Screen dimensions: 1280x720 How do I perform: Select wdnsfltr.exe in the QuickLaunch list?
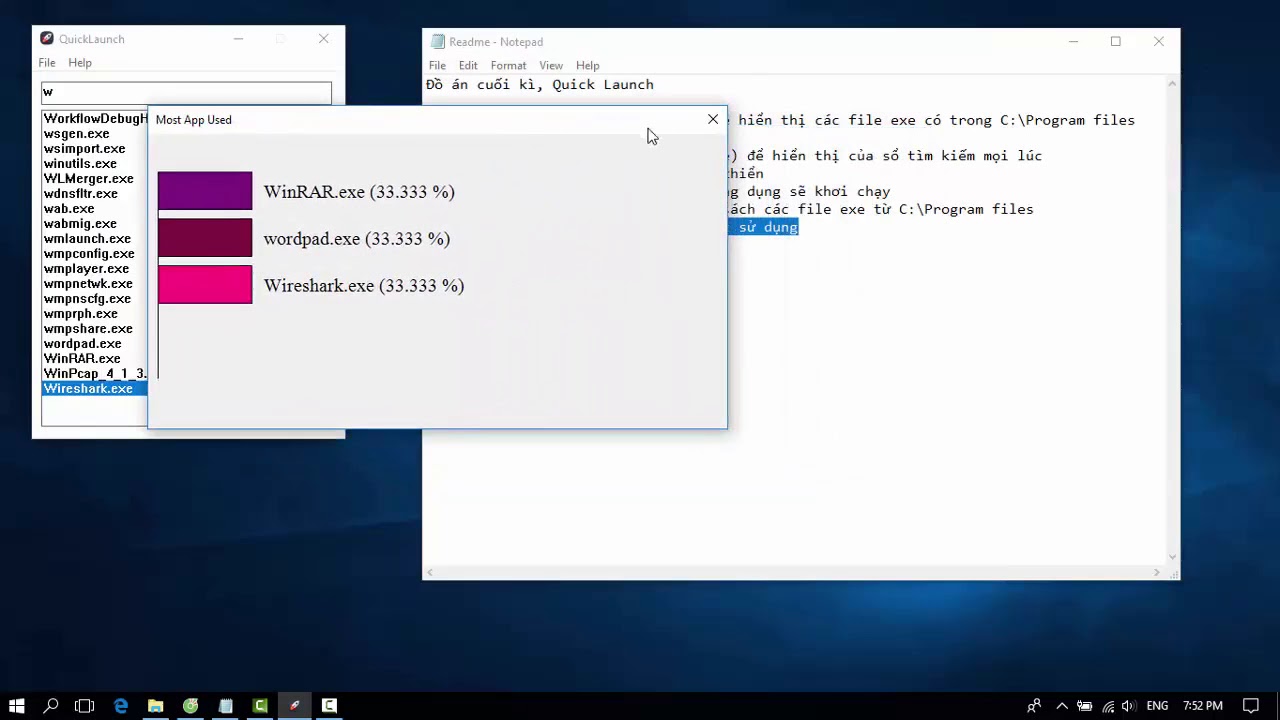click(x=95, y=194)
